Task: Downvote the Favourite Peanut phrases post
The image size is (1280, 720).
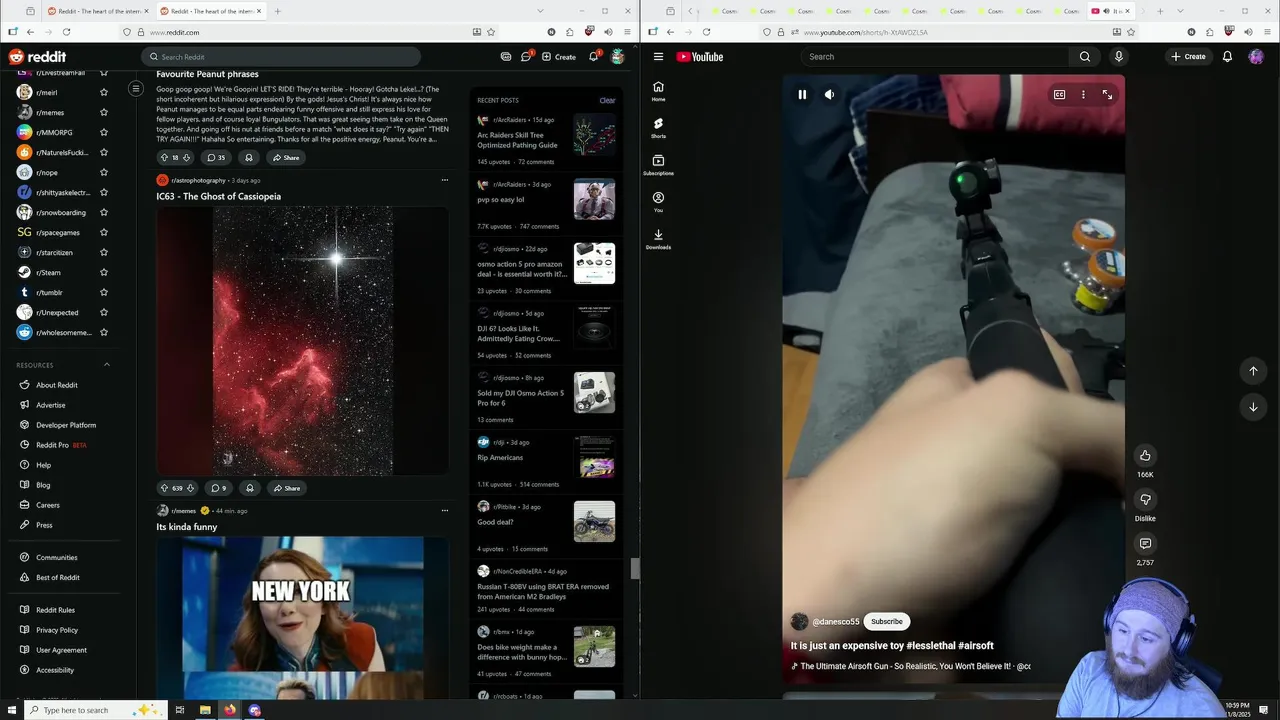Action: (x=186, y=157)
